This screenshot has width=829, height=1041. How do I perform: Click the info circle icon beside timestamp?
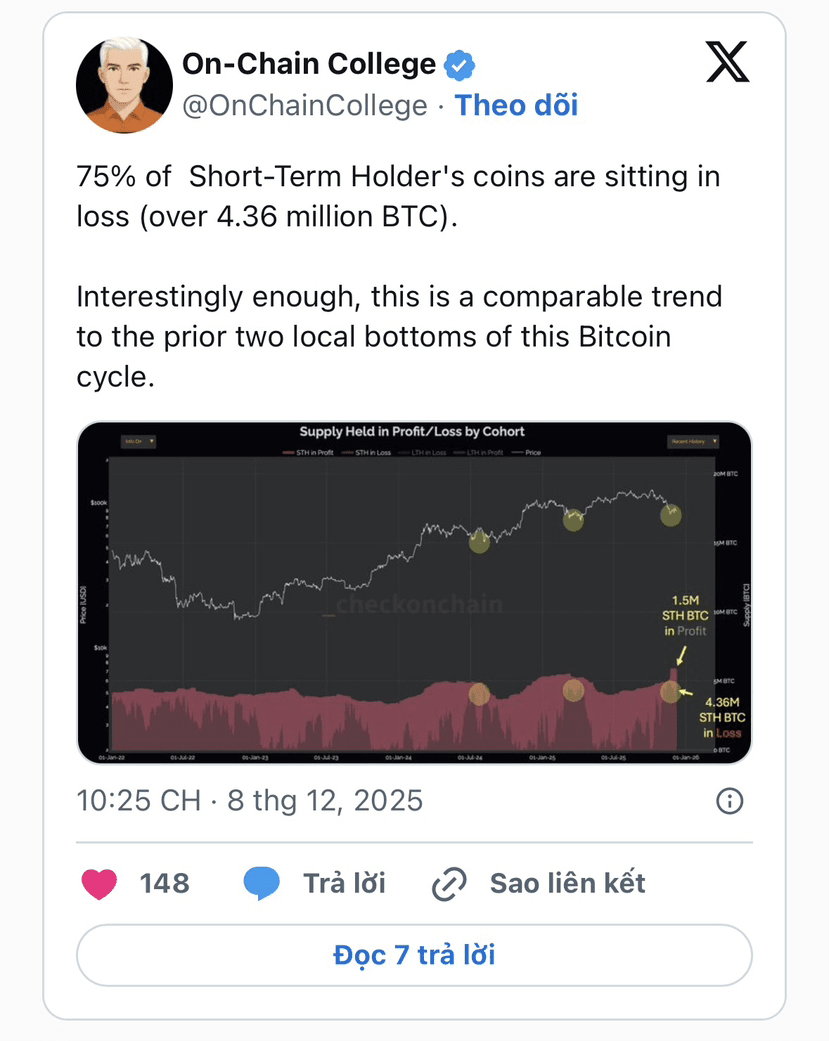click(x=730, y=800)
